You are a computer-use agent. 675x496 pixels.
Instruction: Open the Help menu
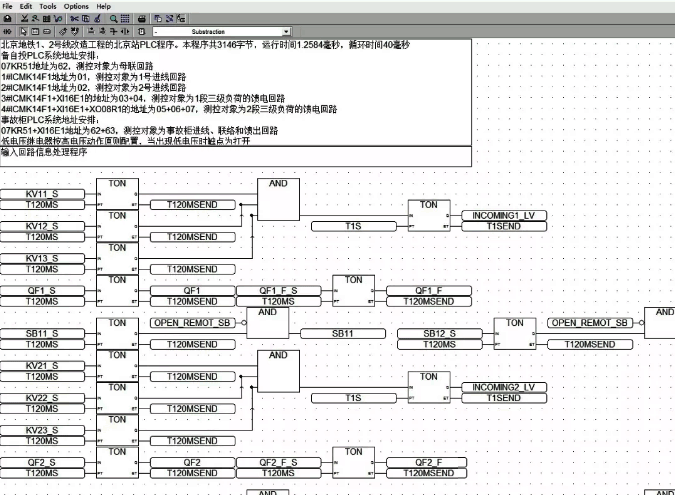[104, 6]
